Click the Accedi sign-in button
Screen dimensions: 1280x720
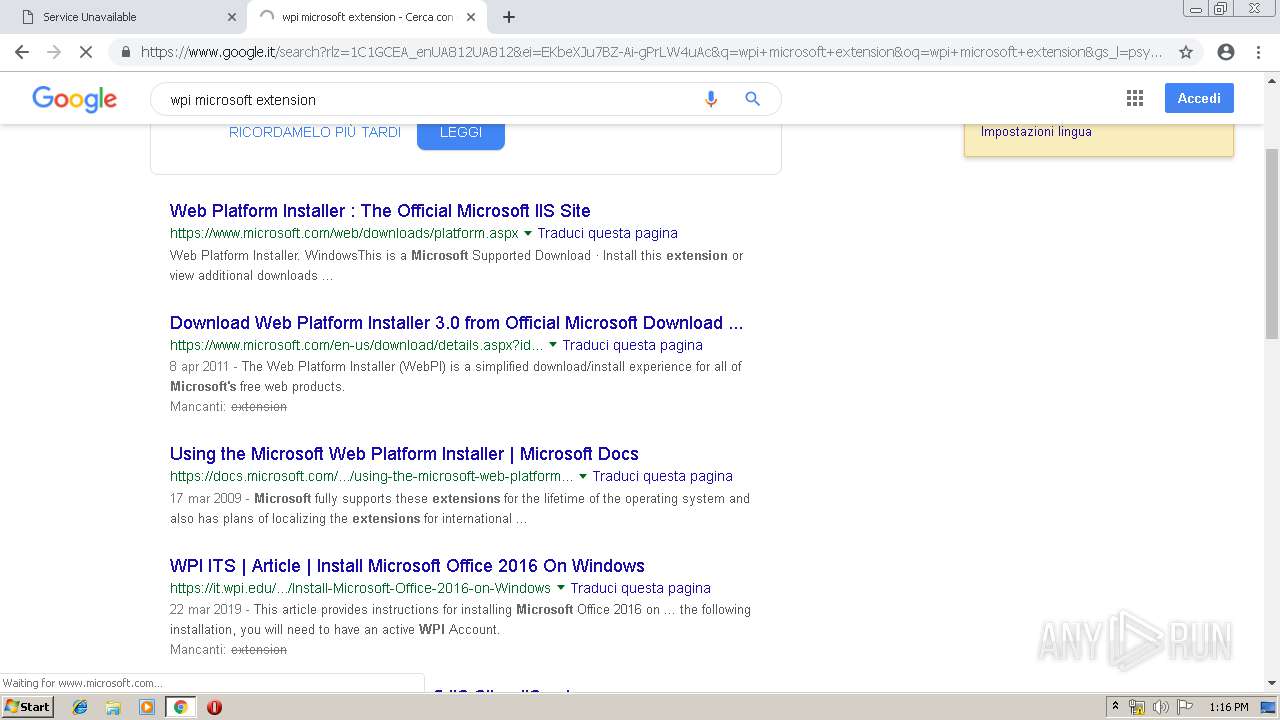click(x=1199, y=98)
